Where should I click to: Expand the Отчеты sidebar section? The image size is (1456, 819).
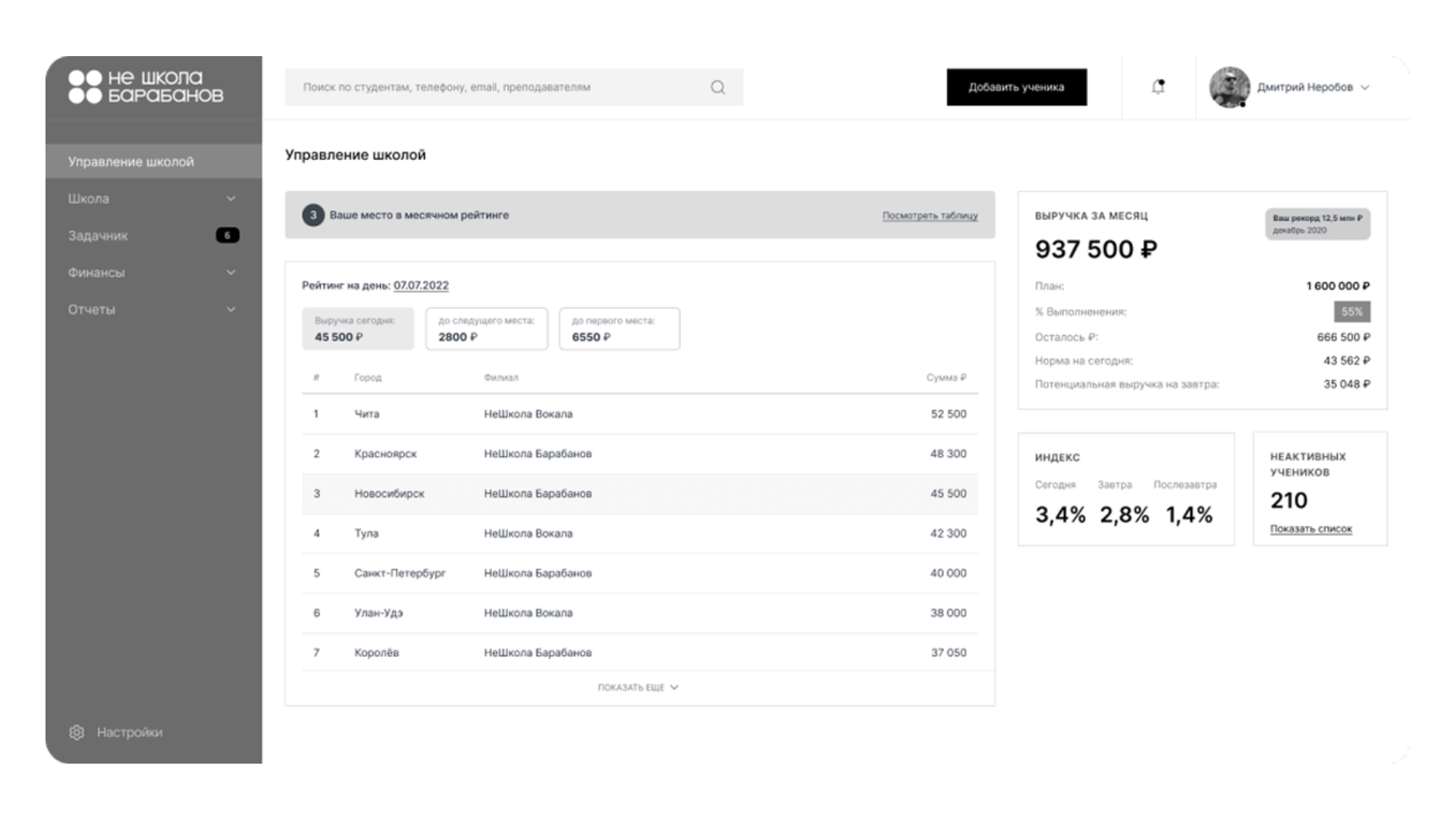pos(231,309)
